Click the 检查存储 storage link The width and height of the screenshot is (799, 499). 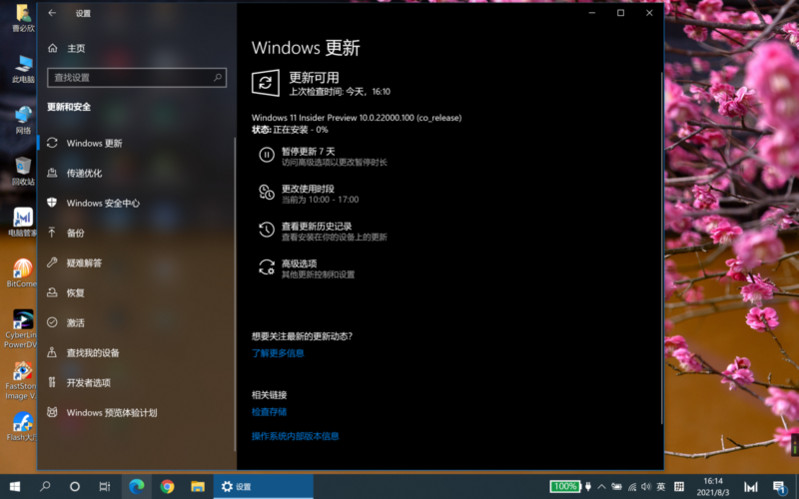(269, 412)
